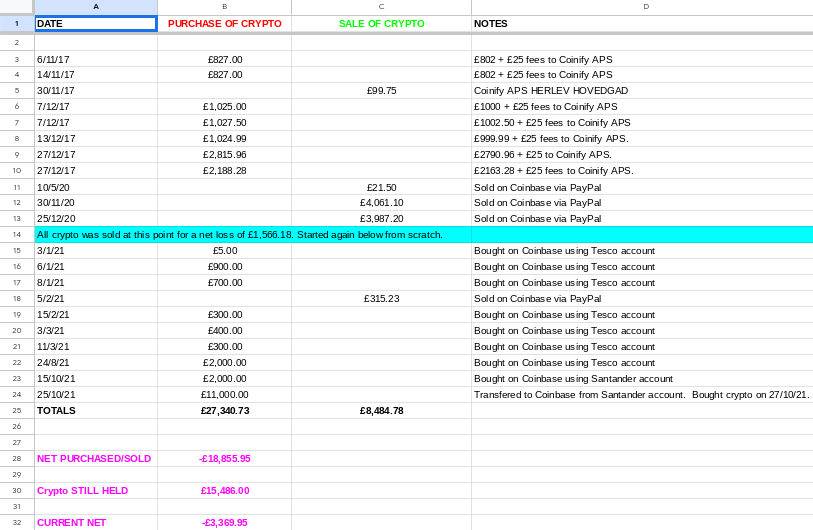This screenshot has width=813, height=530.
Task: Click date cell 14/11/17
Action: 96,74
